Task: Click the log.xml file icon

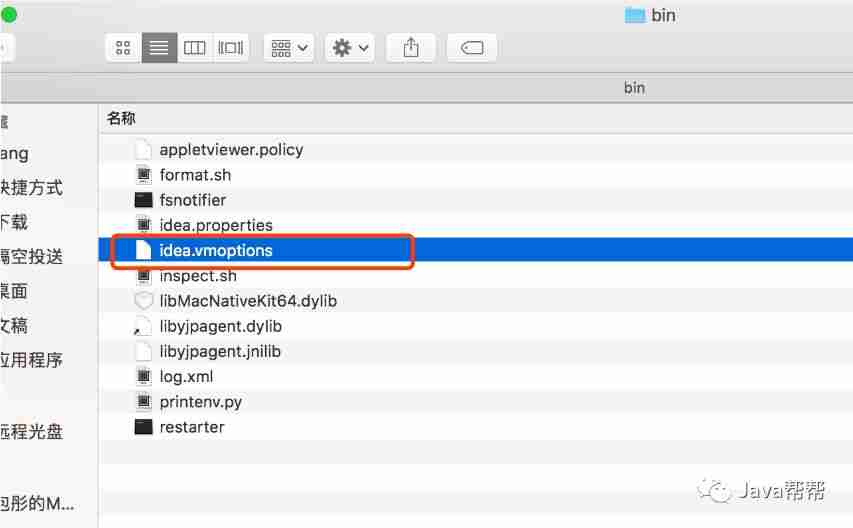Action: point(144,376)
